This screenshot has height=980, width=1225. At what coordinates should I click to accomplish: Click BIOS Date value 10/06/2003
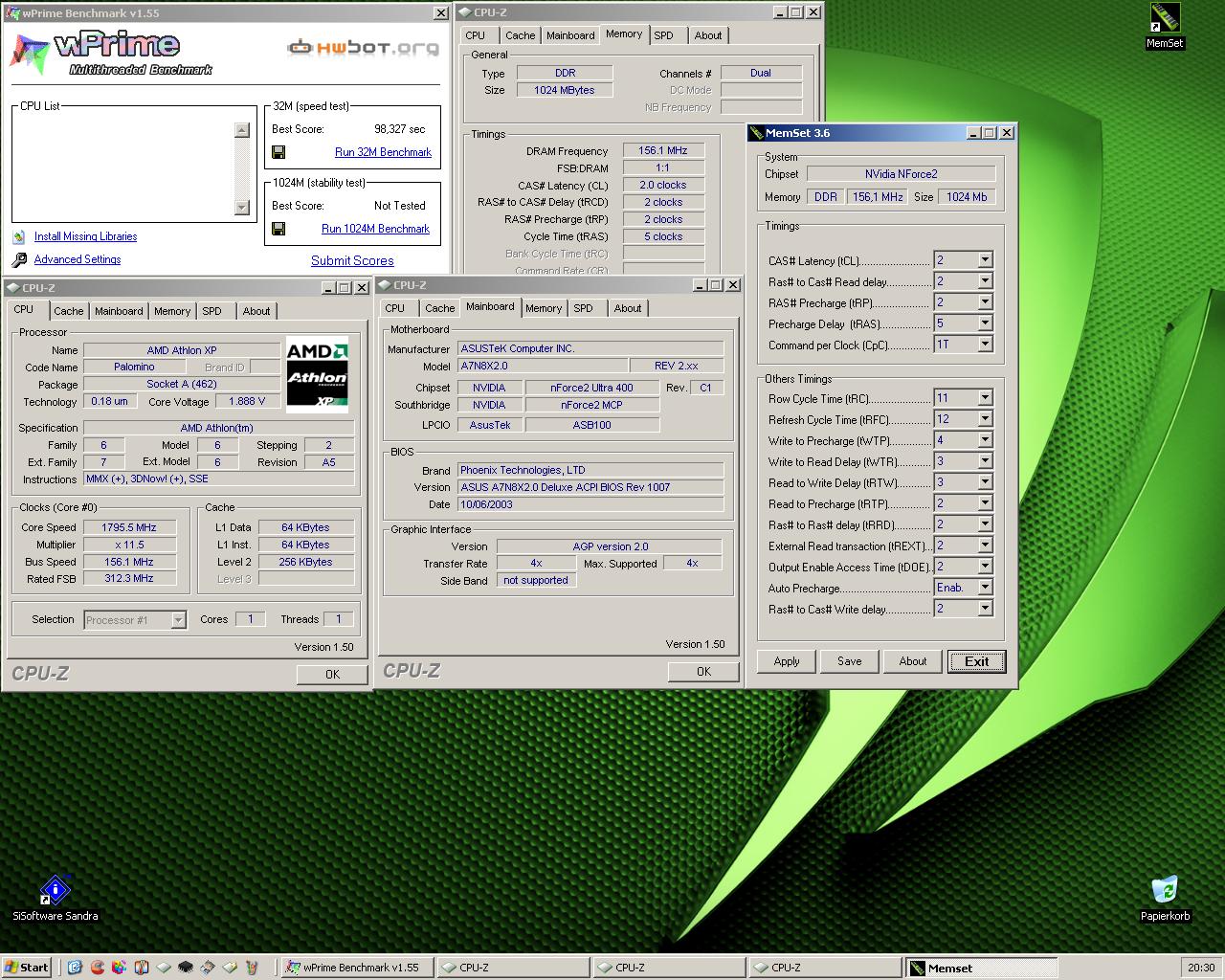click(x=590, y=504)
